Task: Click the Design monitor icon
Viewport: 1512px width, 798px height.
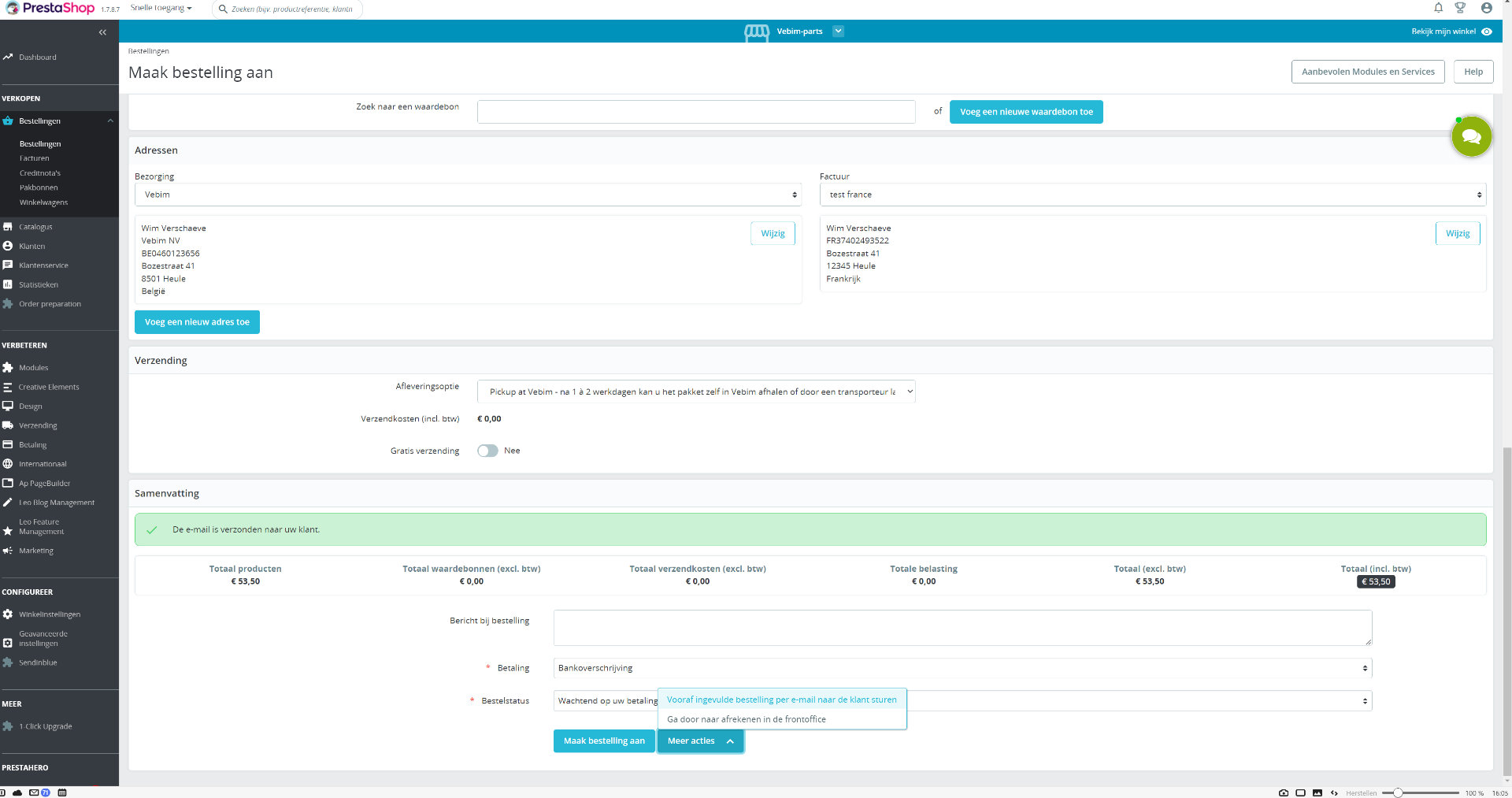Action: [8, 406]
